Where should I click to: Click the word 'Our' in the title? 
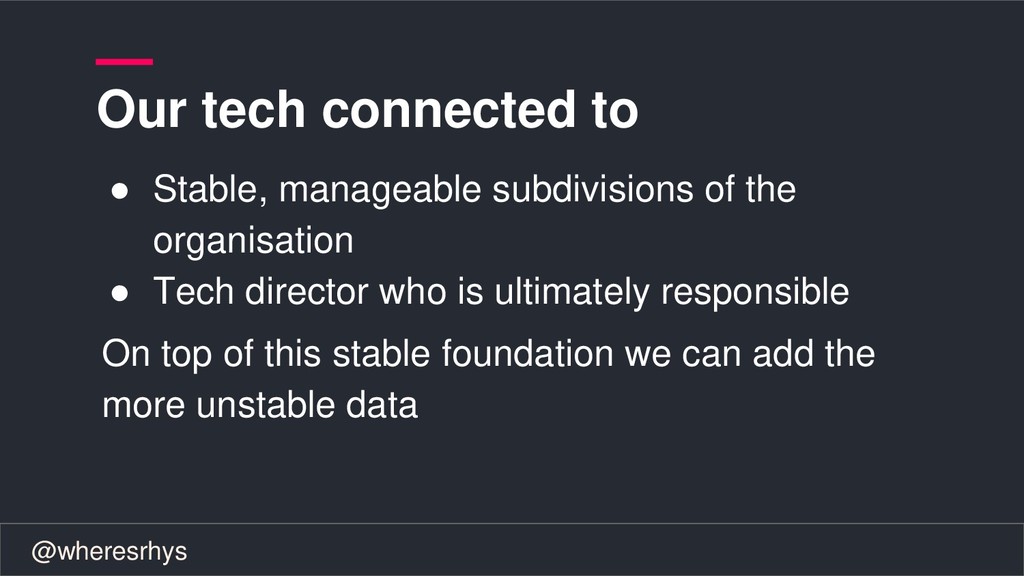pyautogui.click(x=142, y=109)
